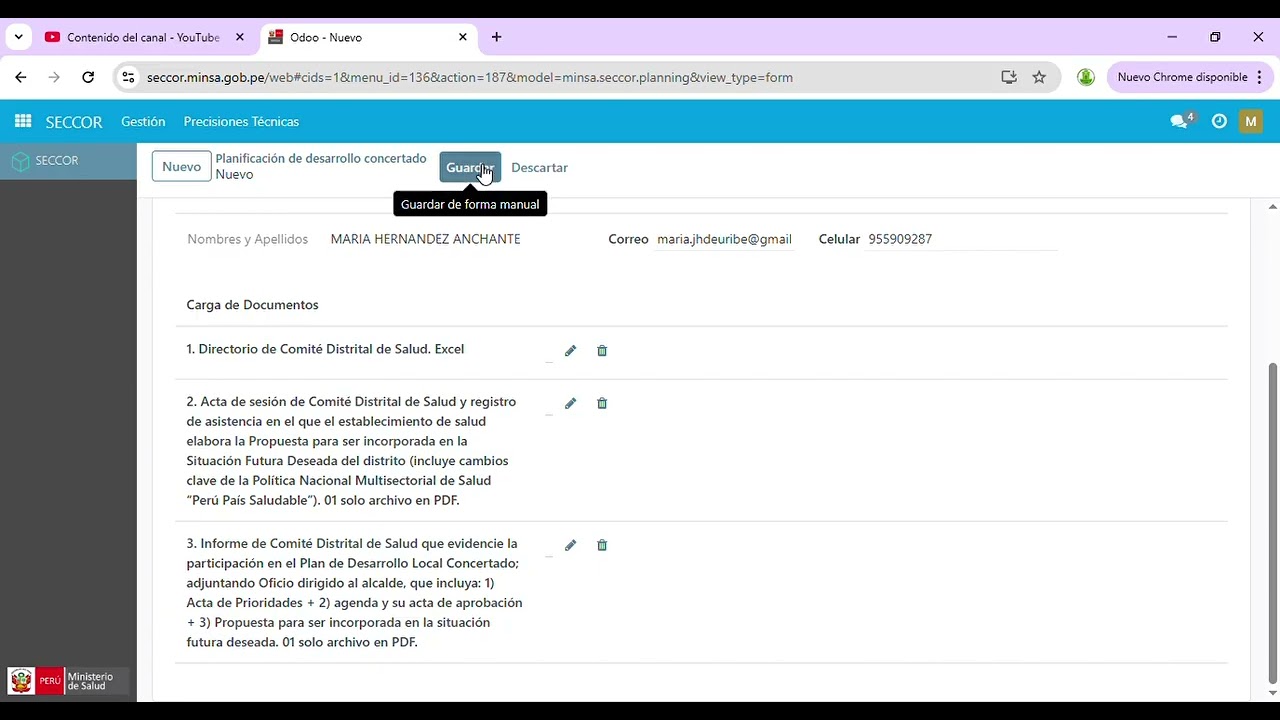The image size is (1280, 720).
Task: View site information icon in address bar
Action: [128, 77]
